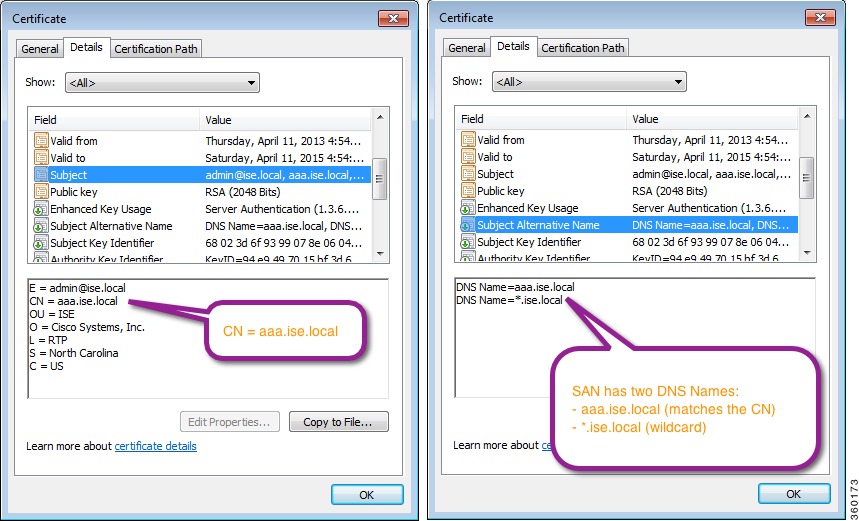This screenshot has width=859, height=521.
Task: Select 'Saturday, April 11, 2015' value in left window
Action: click(284, 158)
